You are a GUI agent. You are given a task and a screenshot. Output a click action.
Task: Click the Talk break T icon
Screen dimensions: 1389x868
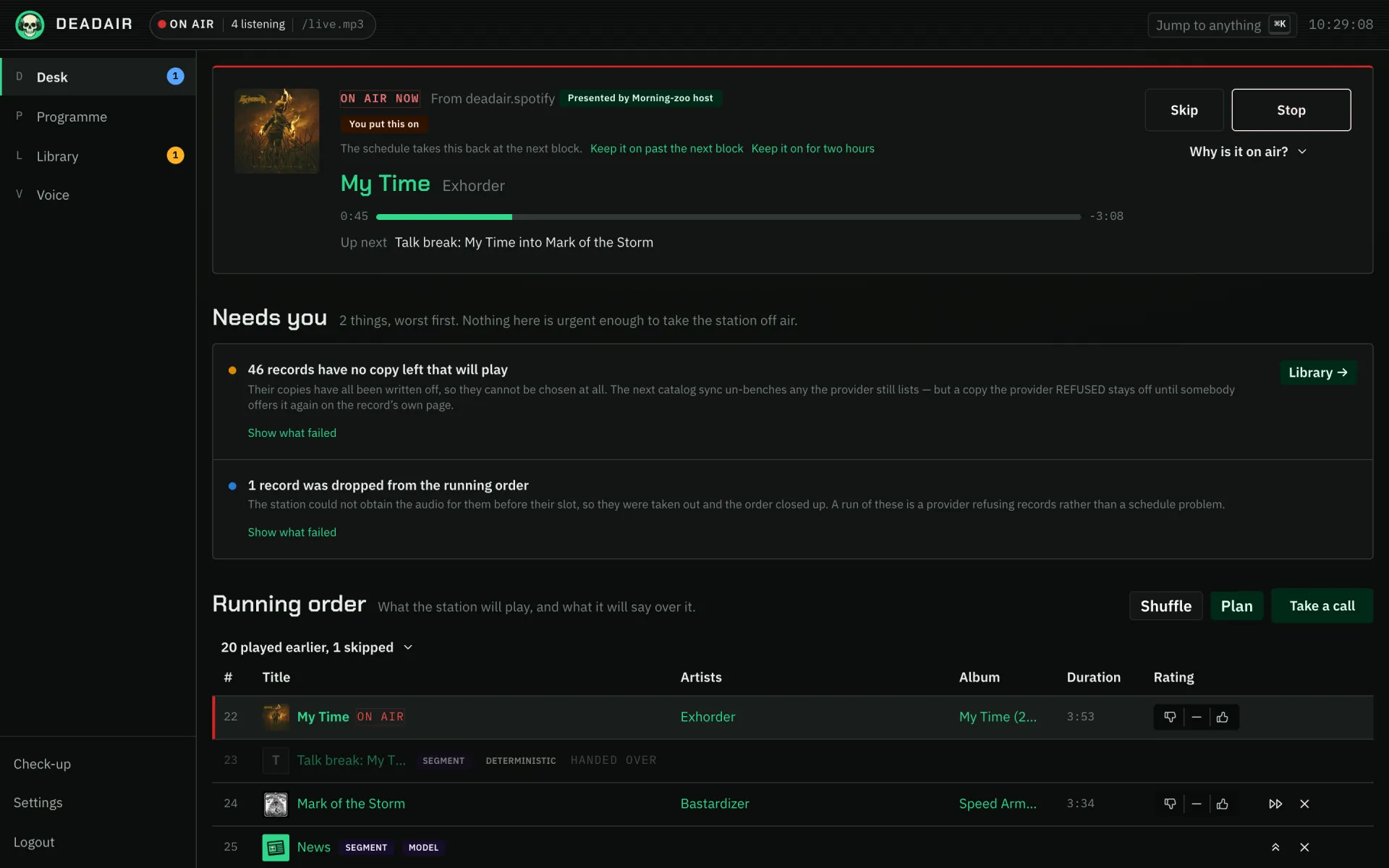pyautogui.click(x=276, y=760)
